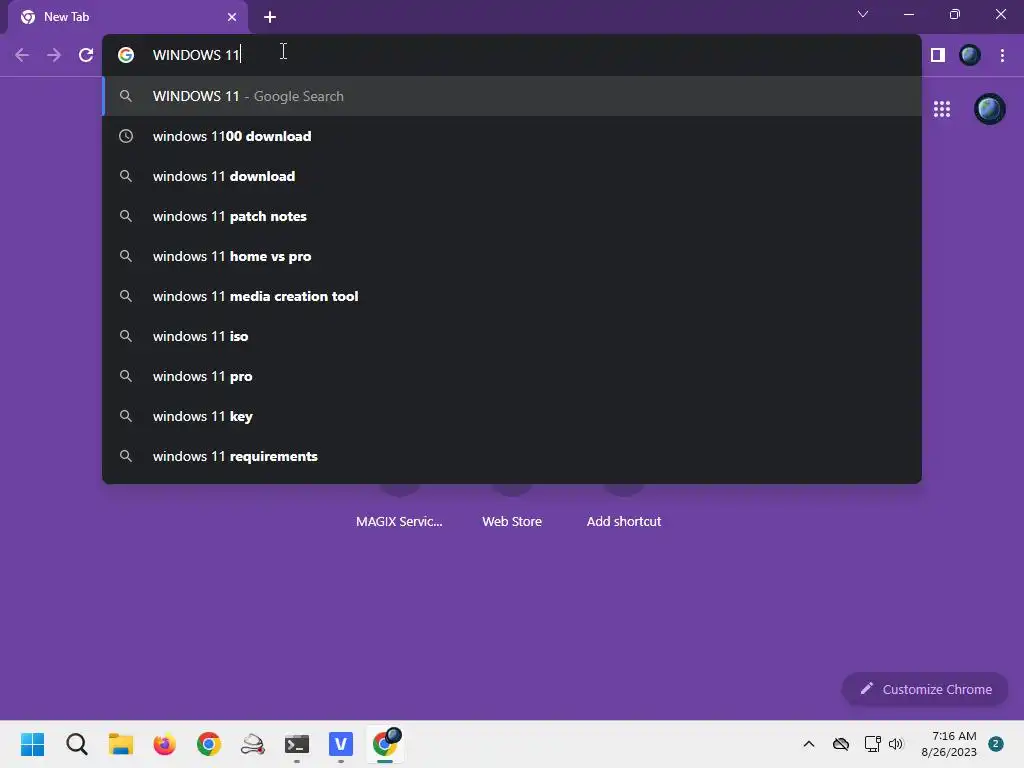Choose the windows 11 patch notes suggestion
This screenshot has height=768, width=1024.
pyautogui.click(x=512, y=216)
